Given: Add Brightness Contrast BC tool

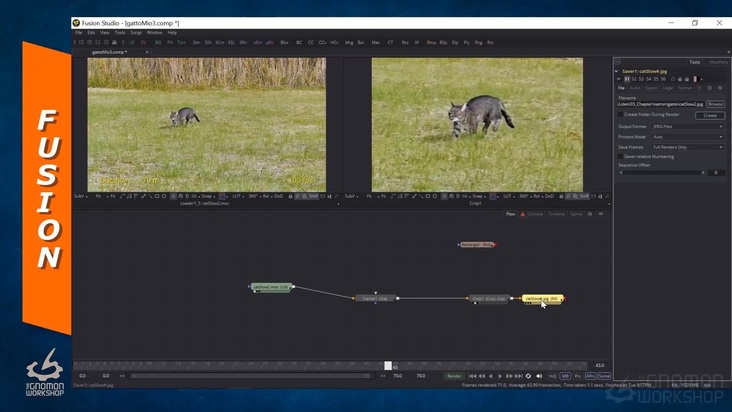Looking at the screenshot, I should click(299, 42).
